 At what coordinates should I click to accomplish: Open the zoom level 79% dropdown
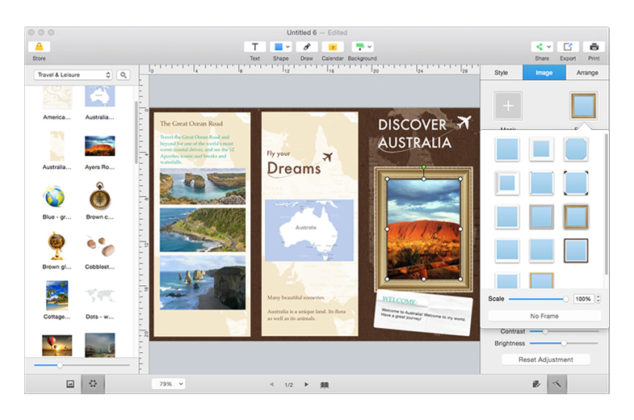[x=170, y=384]
